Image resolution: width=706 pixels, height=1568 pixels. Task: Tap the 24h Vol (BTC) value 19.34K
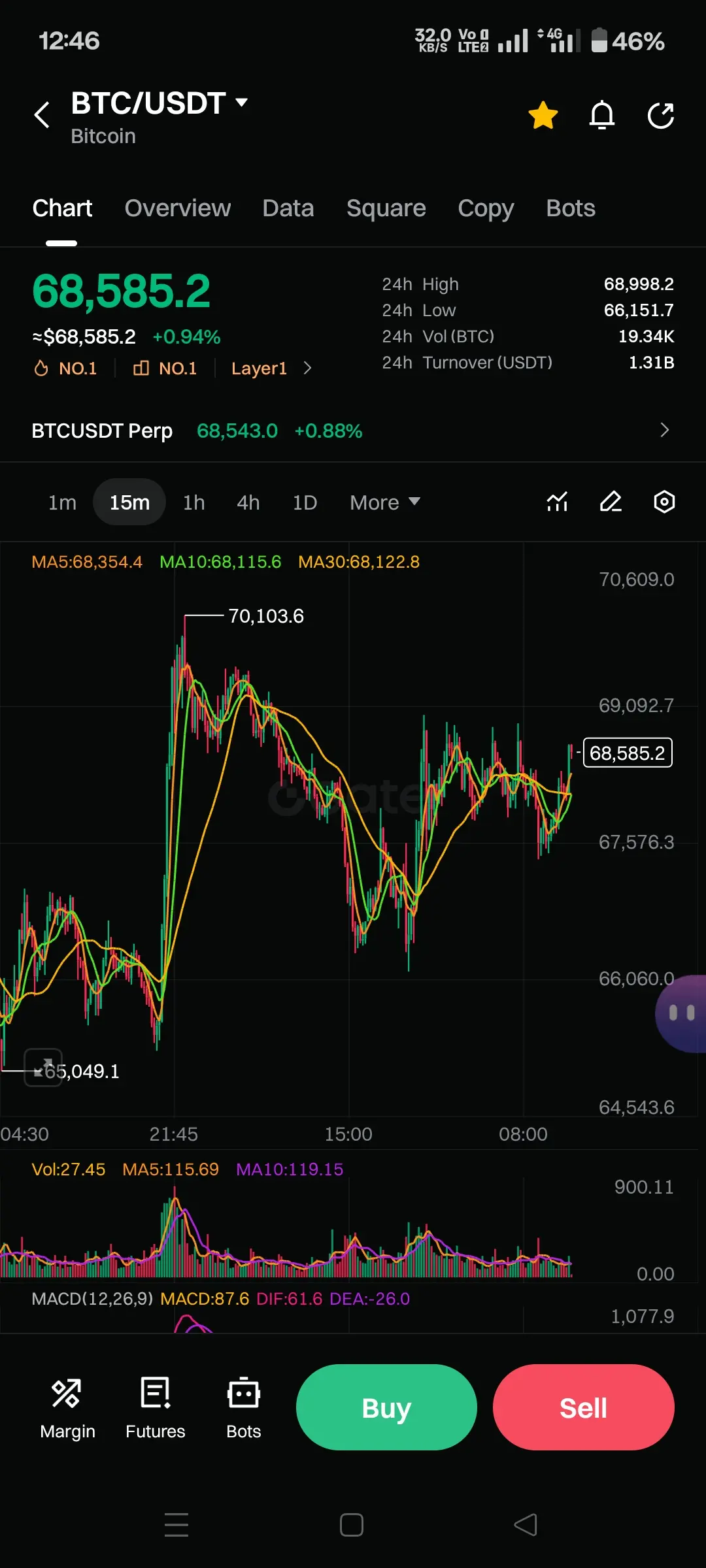tap(647, 336)
